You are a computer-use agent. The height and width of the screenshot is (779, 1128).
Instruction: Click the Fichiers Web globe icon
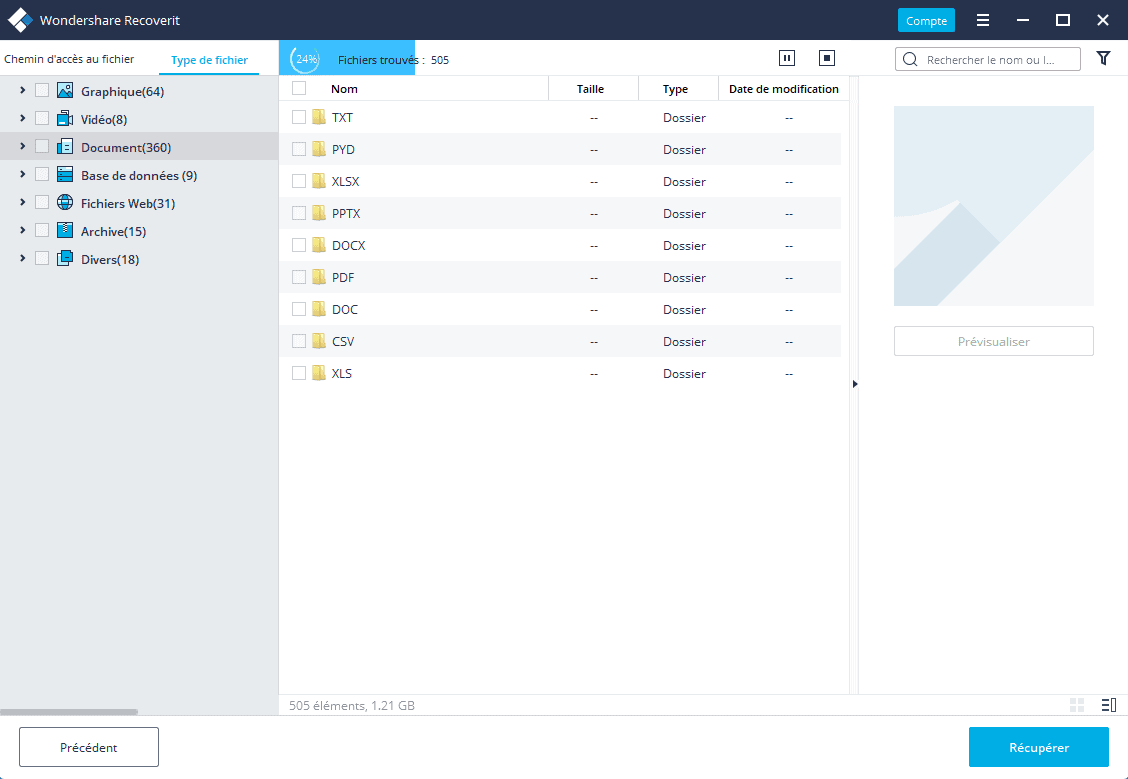tap(65, 203)
